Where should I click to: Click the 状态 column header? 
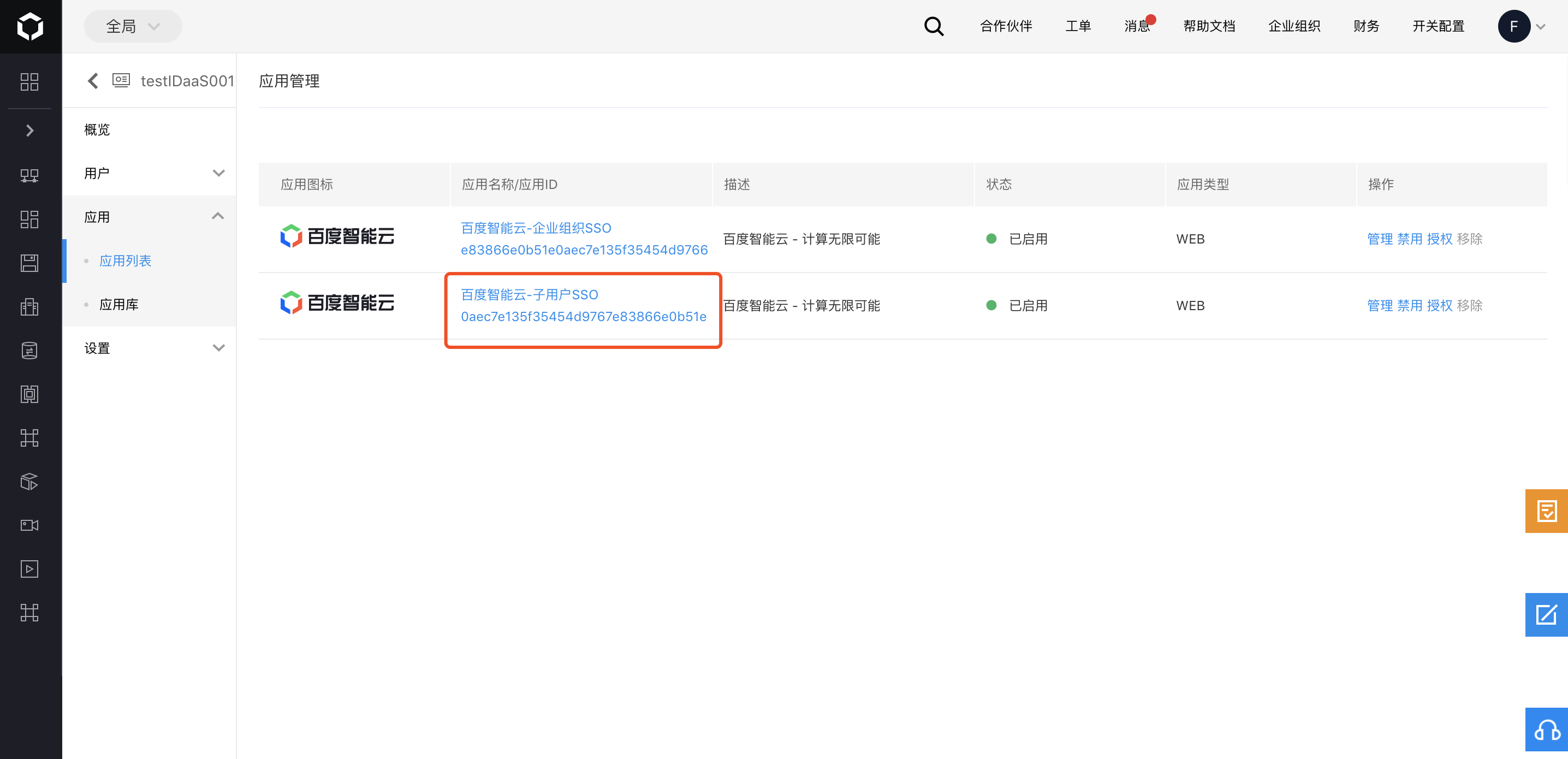point(999,185)
